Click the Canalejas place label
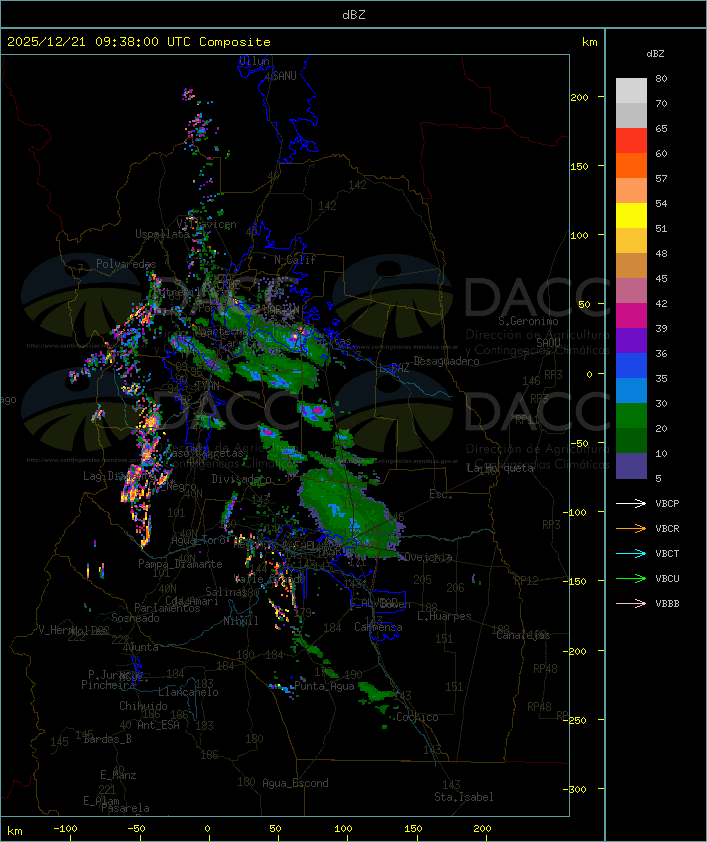This screenshot has height=842, width=707. [523, 635]
